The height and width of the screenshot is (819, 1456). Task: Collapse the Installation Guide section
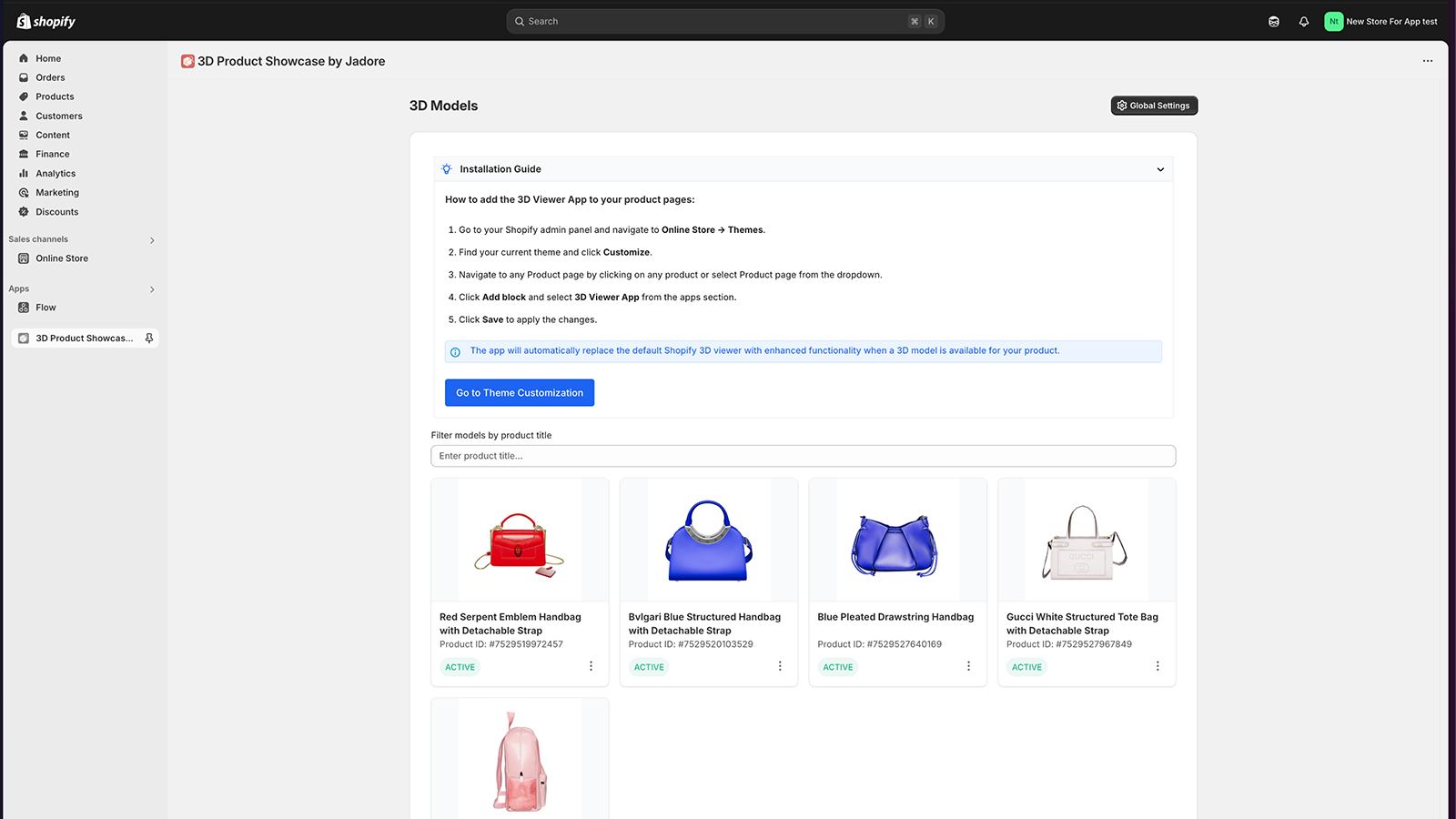click(1160, 169)
